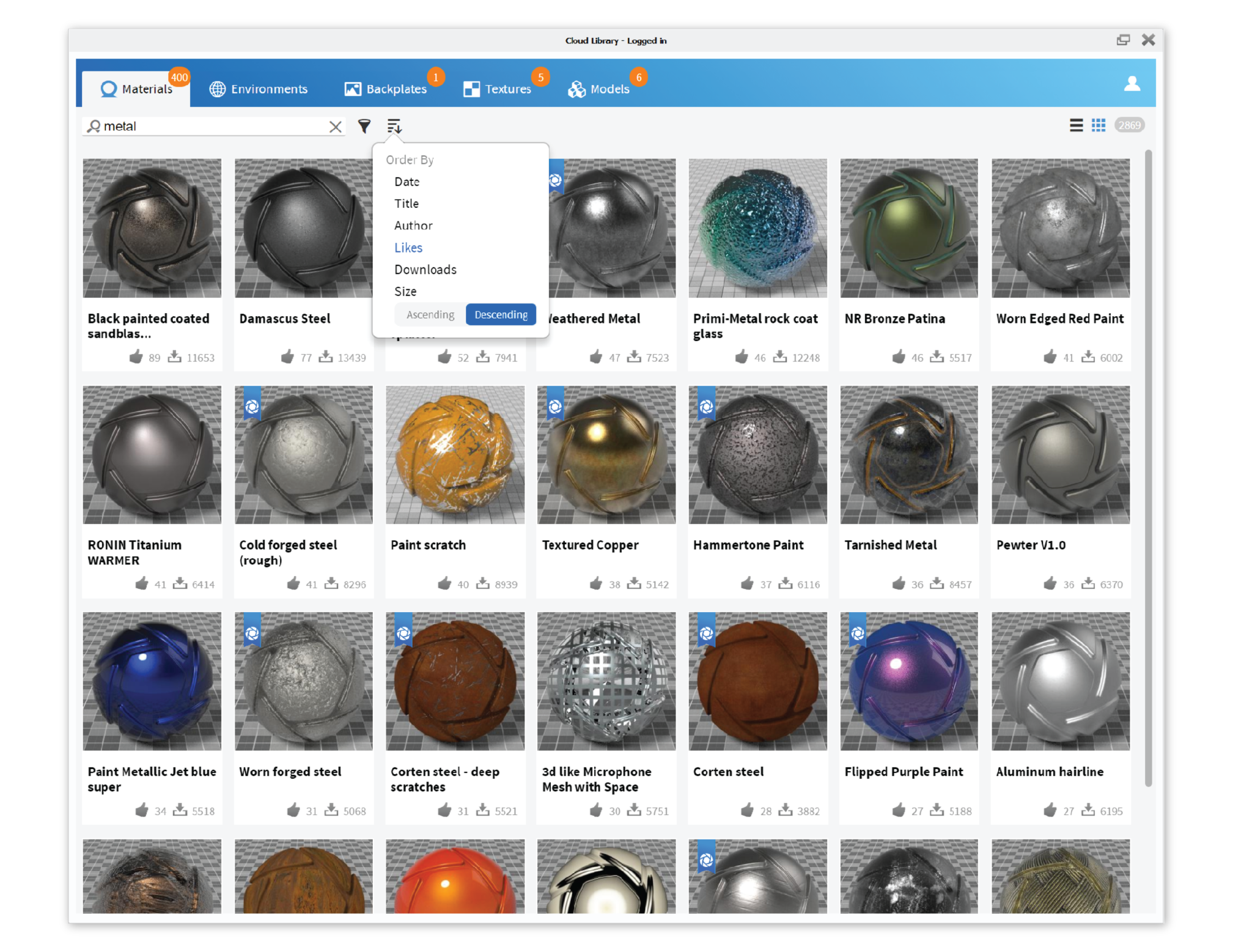Click the badge on Cold forged steel thumbnail
This screenshot has width=1252, height=952.
252,404
